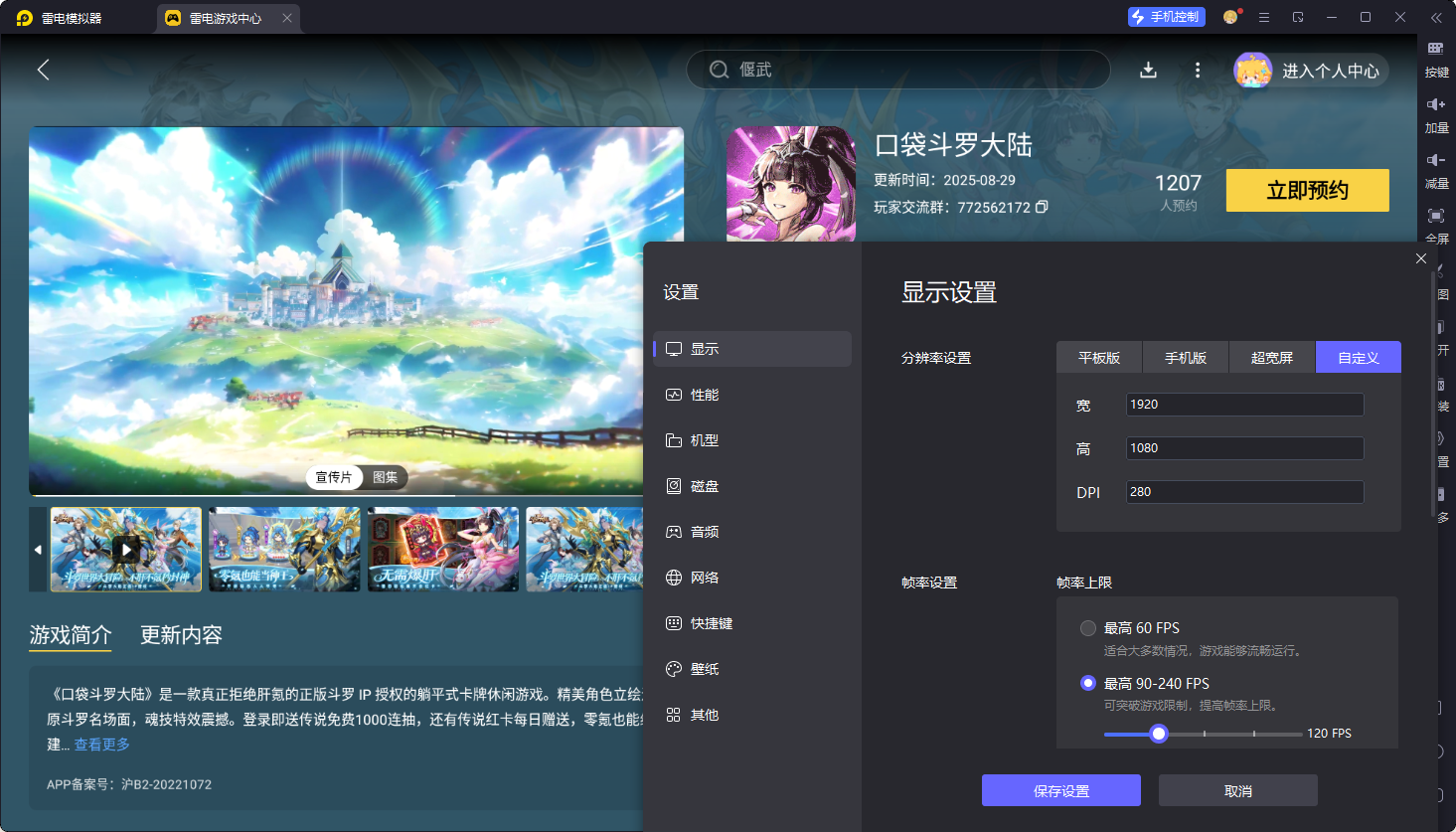1456x832 pixels.
Task: Open the 网络 settings section
Action: coord(752,578)
